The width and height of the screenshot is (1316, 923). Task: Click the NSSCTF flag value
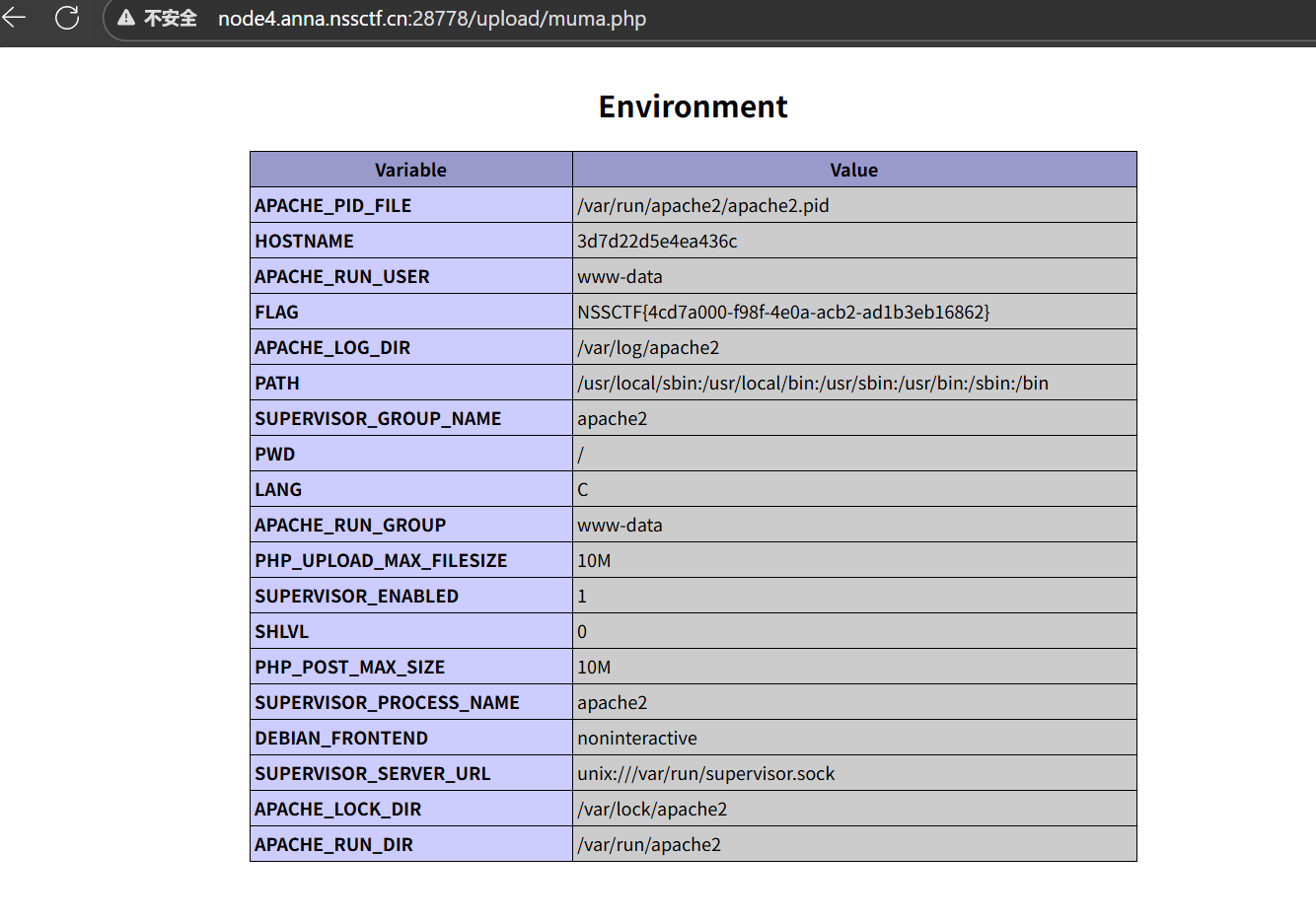point(783,312)
